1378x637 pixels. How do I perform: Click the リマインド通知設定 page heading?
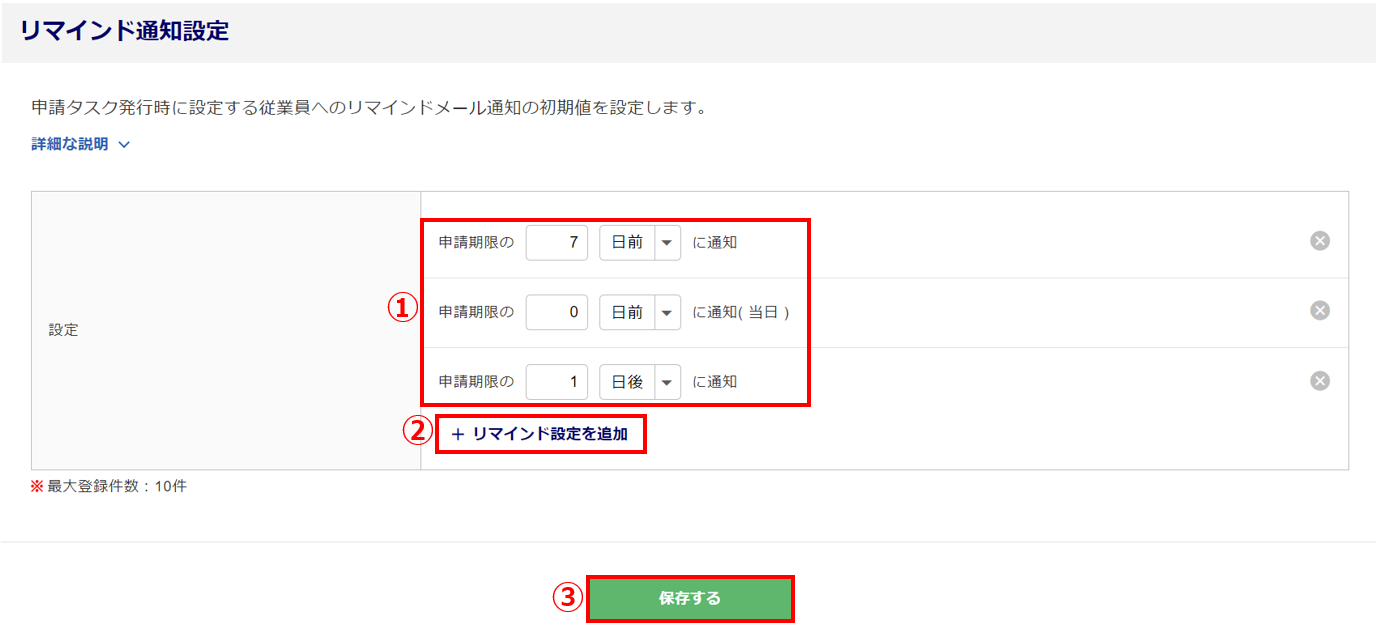coord(124,31)
